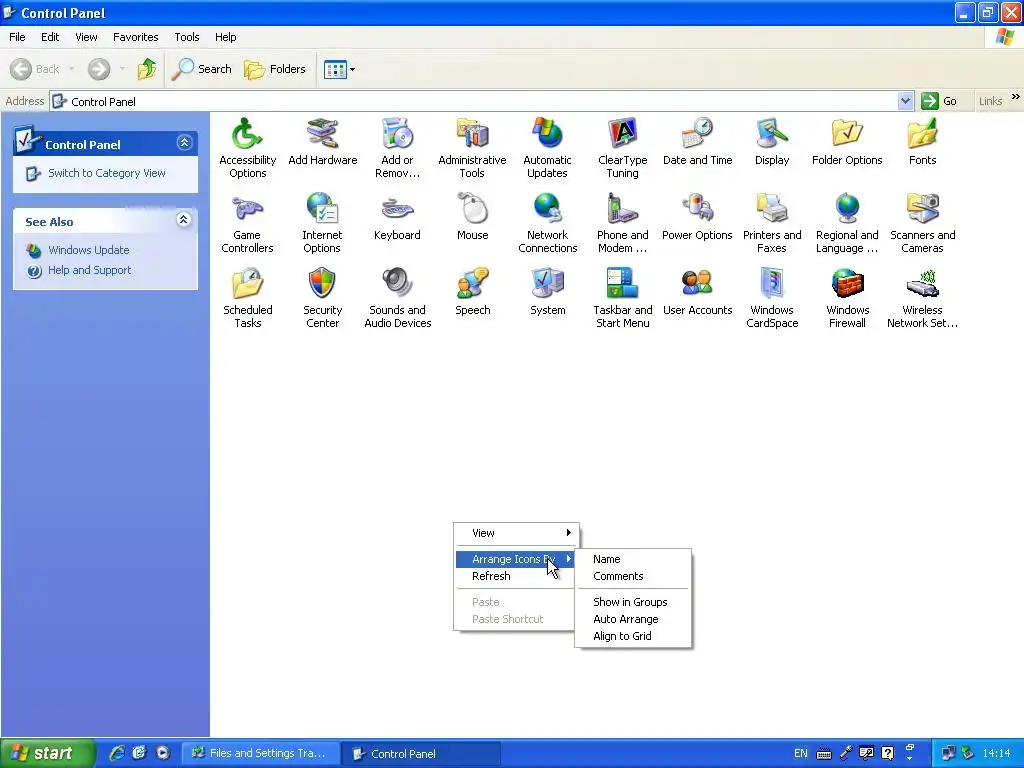Toggle Auto Arrange option
The height and width of the screenshot is (768, 1024).
625,619
